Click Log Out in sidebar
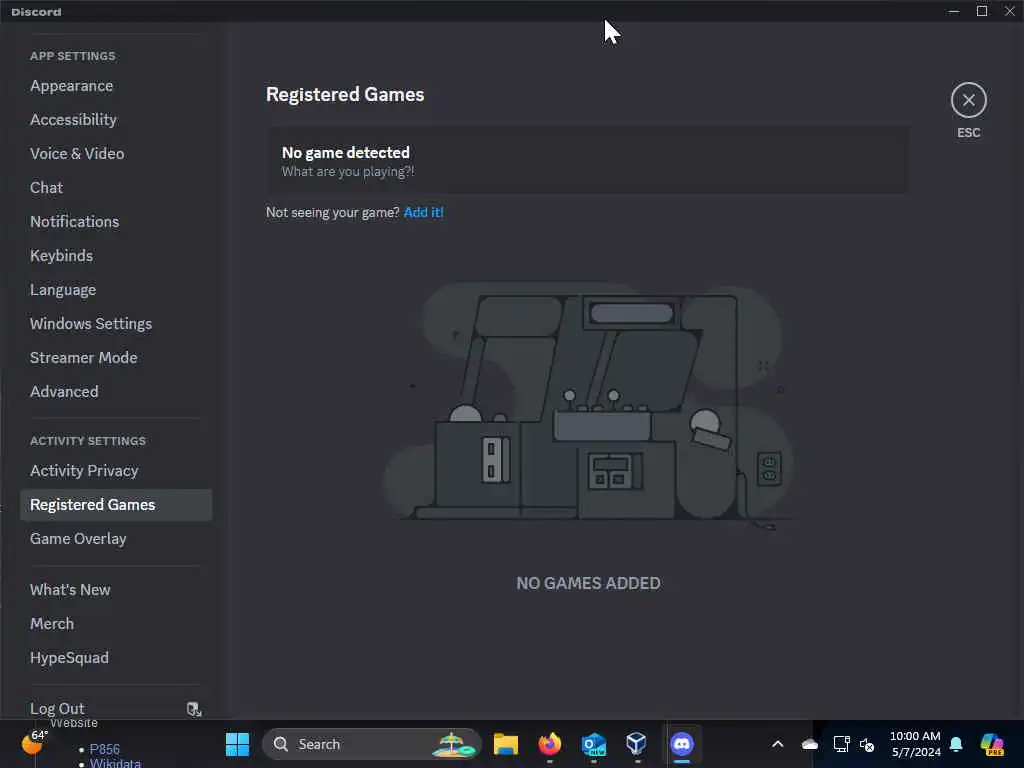The height and width of the screenshot is (768, 1024). point(57,709)
